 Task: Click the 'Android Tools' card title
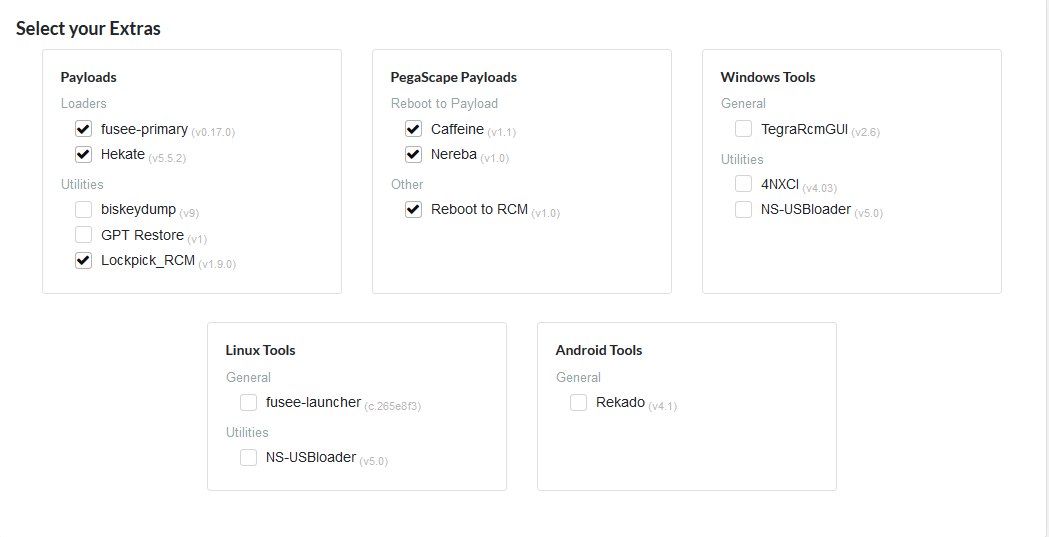pyautogui.click(x=599, y=350)
